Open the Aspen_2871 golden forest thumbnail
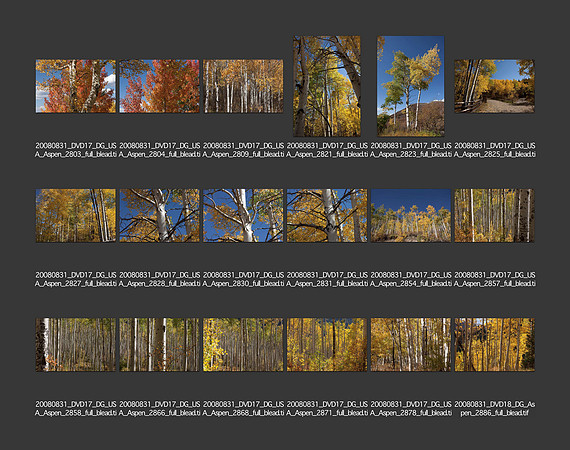The width and height of the screenshot is (570, 450). [x=327, y=345]
